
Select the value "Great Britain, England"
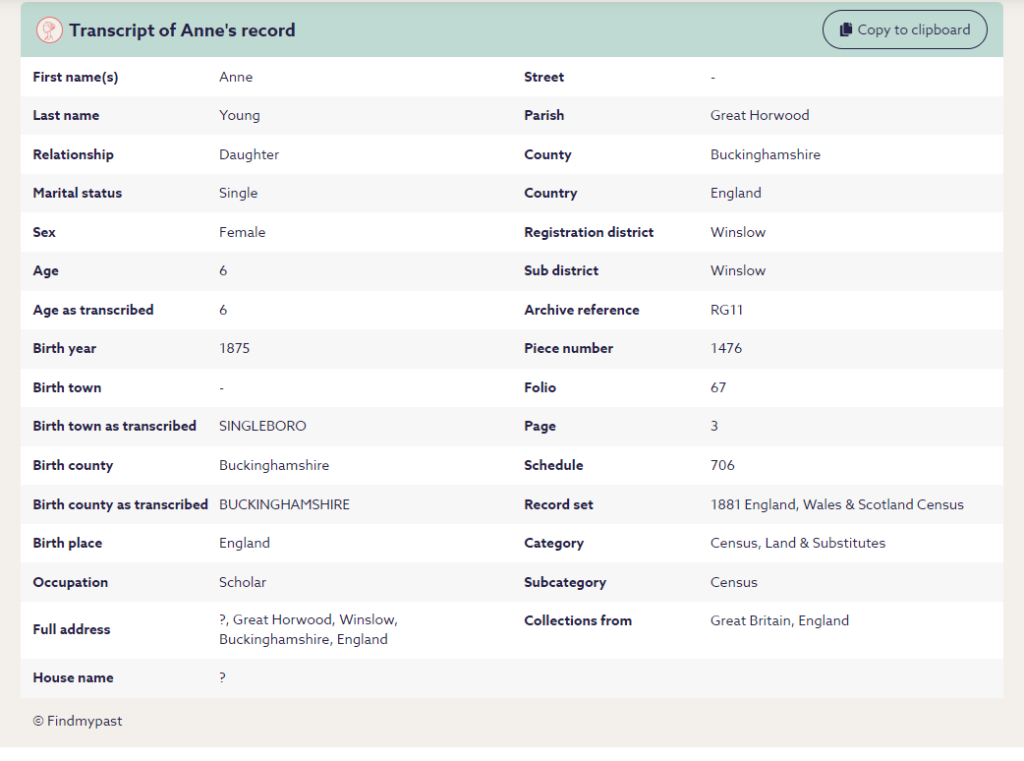click(x=780, y=621)
